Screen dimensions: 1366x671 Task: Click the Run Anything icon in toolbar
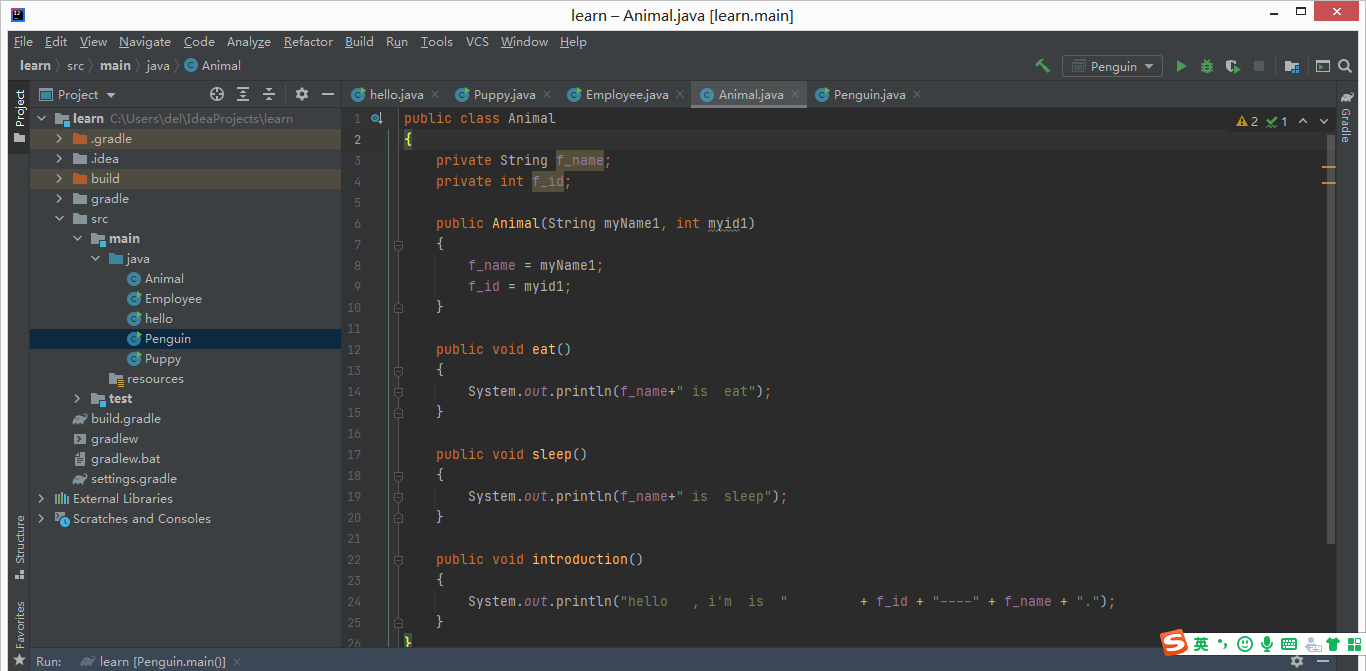tap(1322, 66)
